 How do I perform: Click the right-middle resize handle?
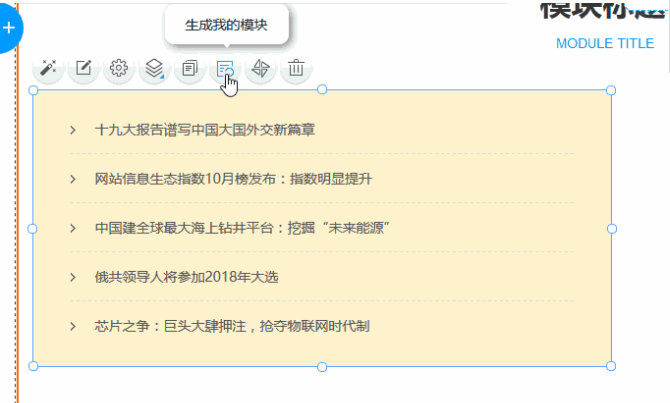pos(611,229)
